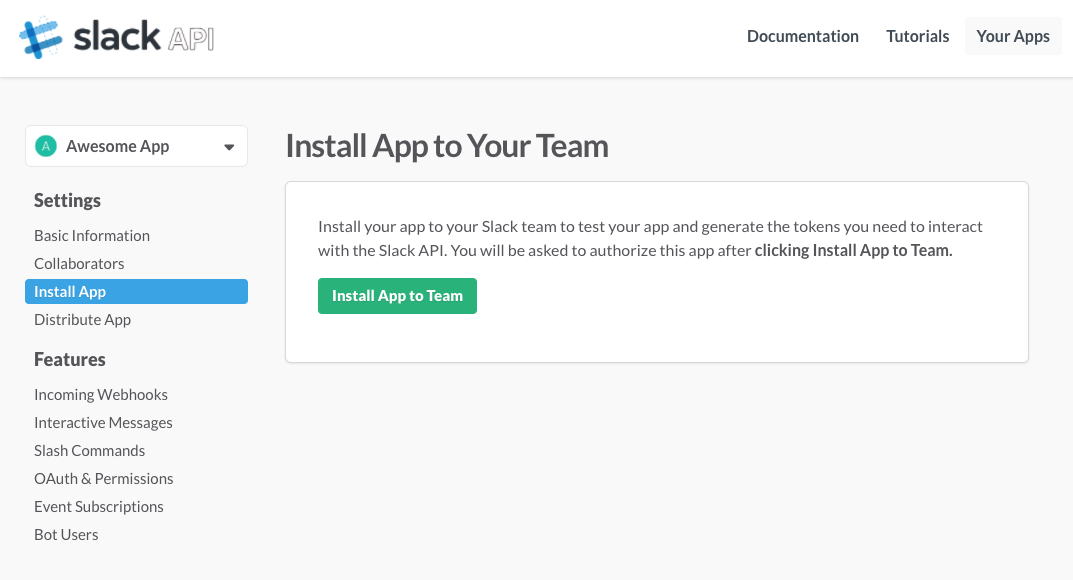Open the Slash Commands configuration
1073x580 pixels.
pyautogui.click(x=89, y=450)
